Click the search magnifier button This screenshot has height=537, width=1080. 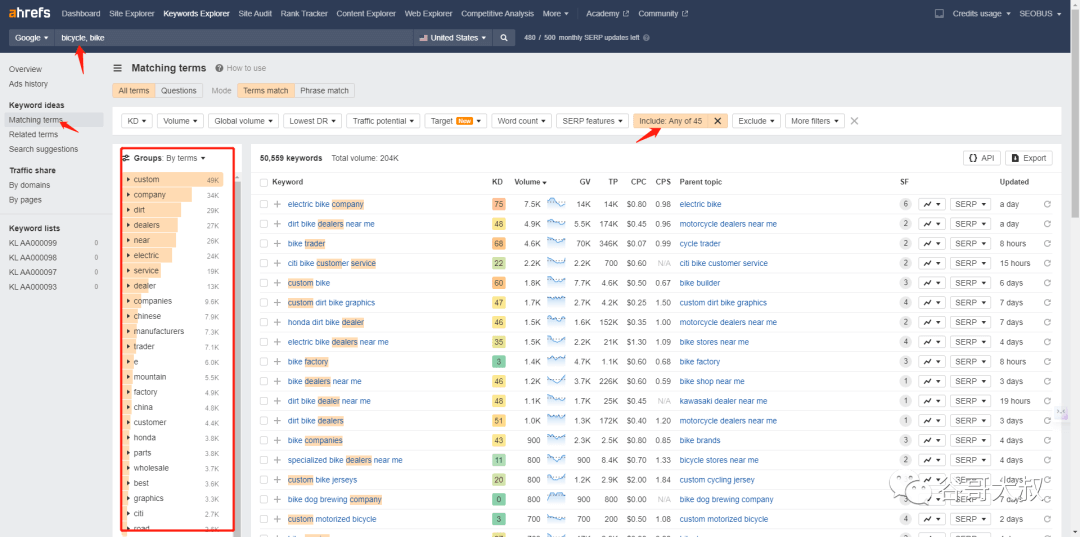(x=504, y=38)
